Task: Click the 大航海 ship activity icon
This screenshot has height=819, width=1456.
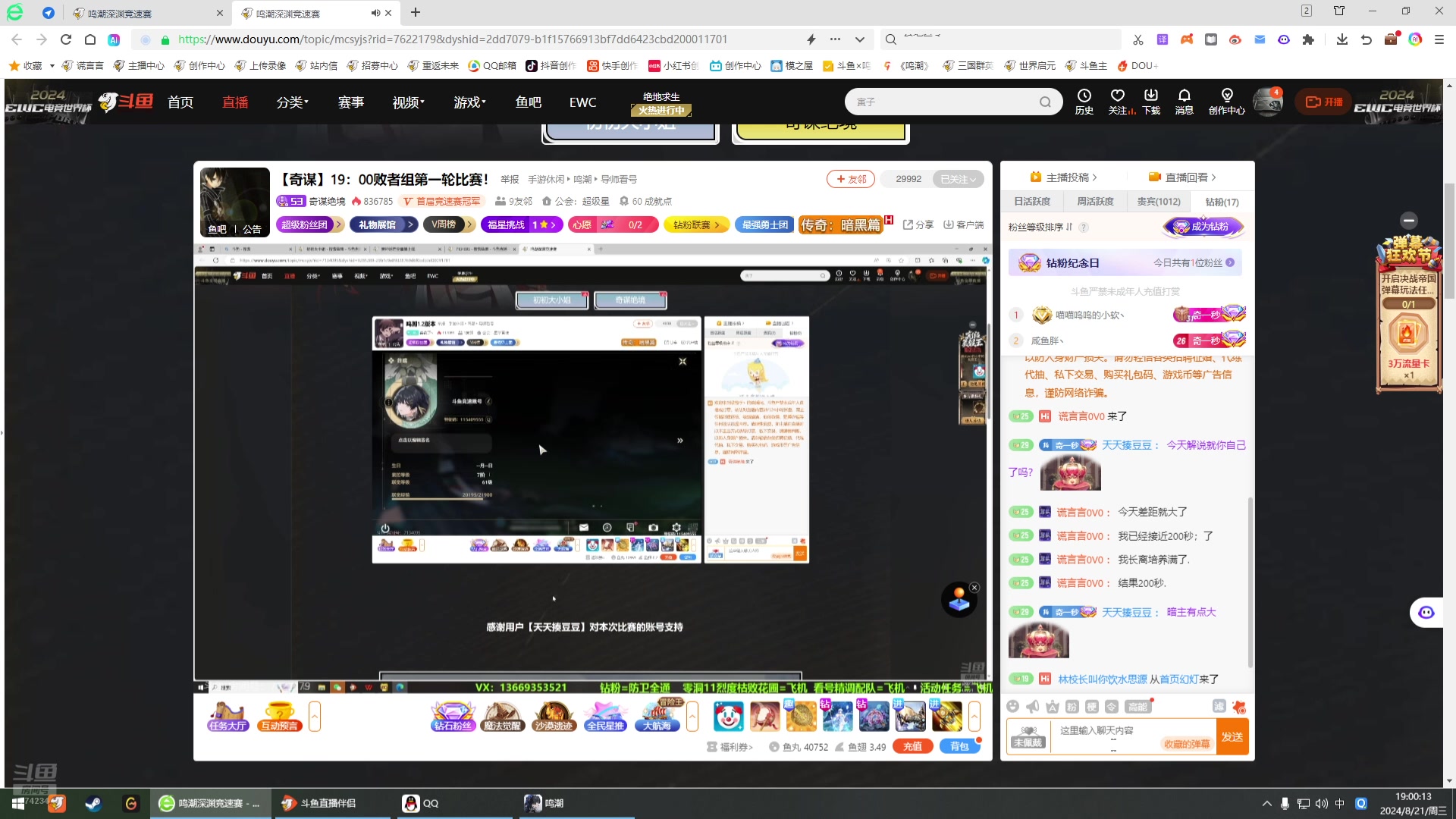Action: (x=657, y=716)
